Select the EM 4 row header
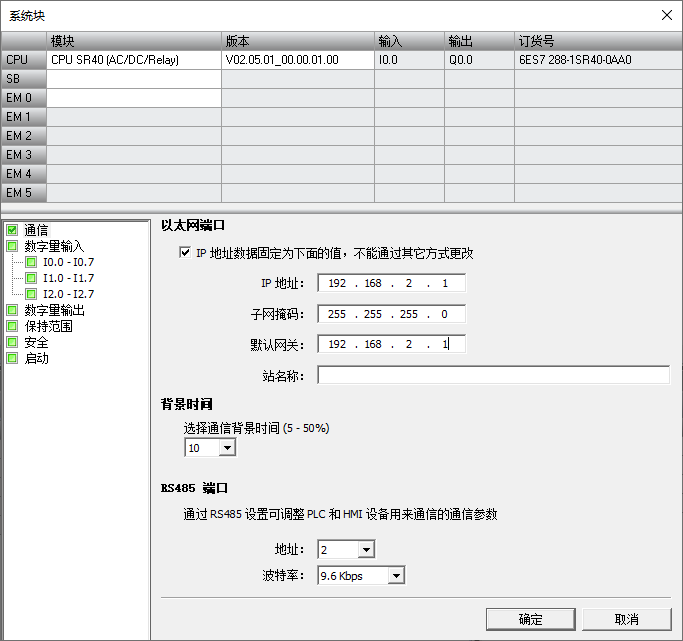The width and height of the screenshot is (683, 641). click(24, 174)
